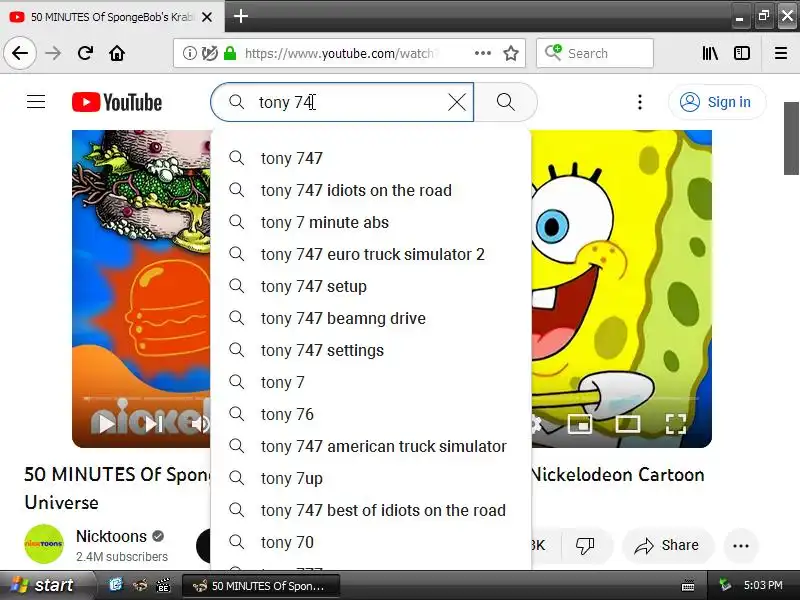Pick the "tony 747 settings" suggestion
The height and width of the screenshot is (600, 800).
pyautogui.click(x=371, y=351)
